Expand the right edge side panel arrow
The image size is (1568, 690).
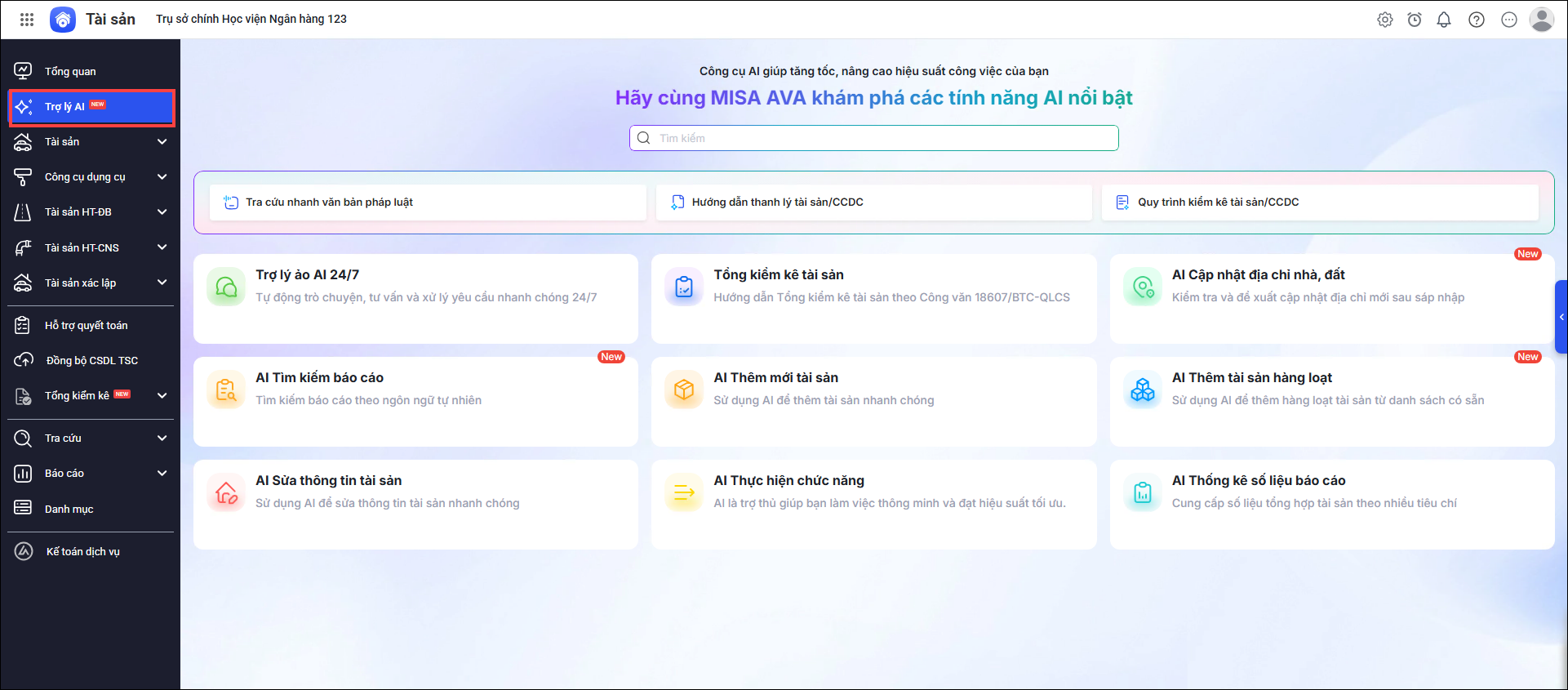1561,317
